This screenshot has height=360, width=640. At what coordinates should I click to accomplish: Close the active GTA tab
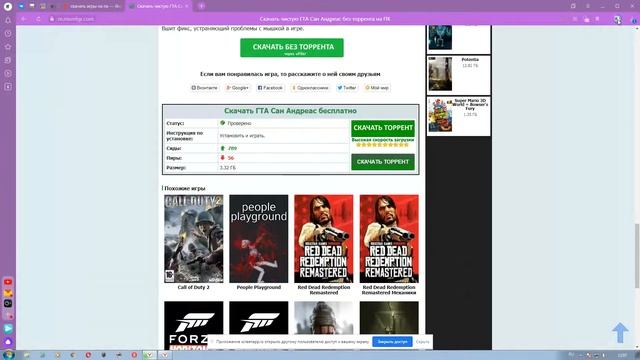pyautogui.click(x=187, y=6)
